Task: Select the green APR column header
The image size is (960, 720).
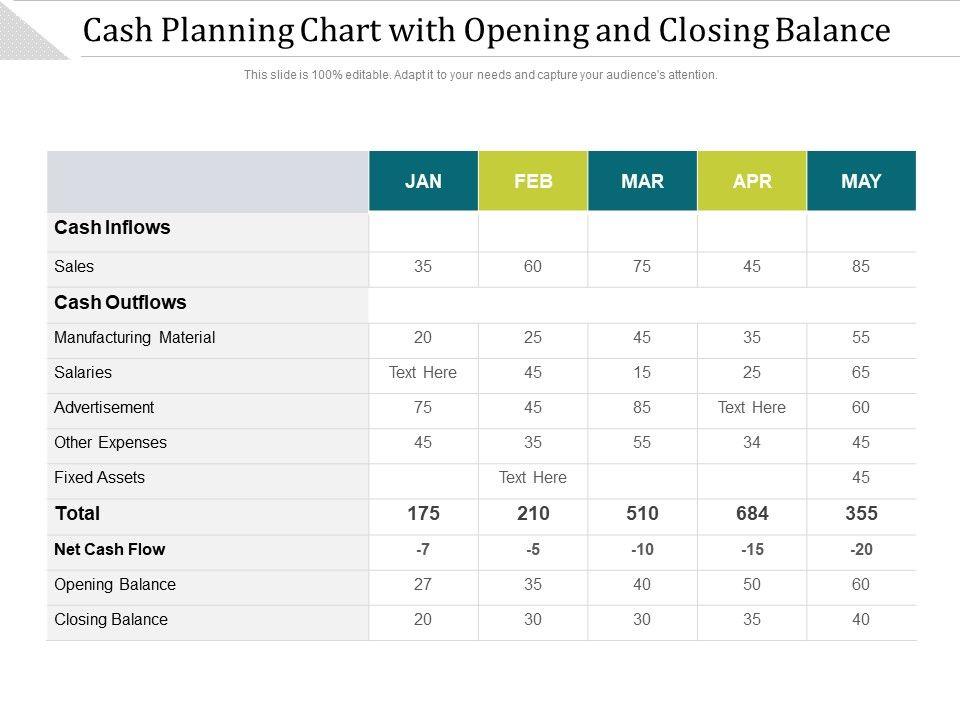Action: click(x=752, y=181)
